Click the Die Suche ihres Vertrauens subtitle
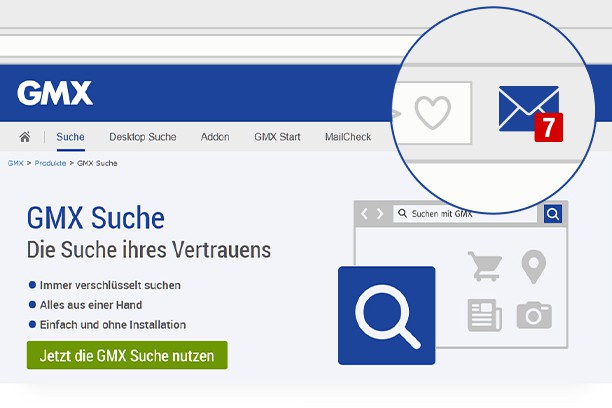This screenshot has height=408, width=612. pyautogui.click(x=149, y=250)
